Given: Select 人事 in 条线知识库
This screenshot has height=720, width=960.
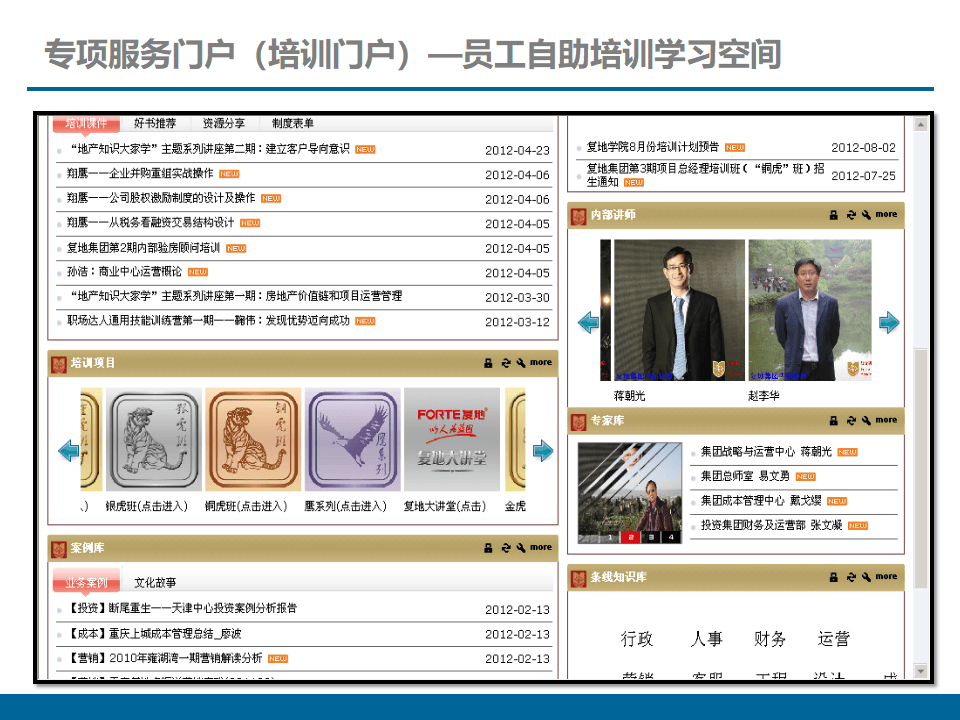Looking at the screenshot, I should [707, 639].
